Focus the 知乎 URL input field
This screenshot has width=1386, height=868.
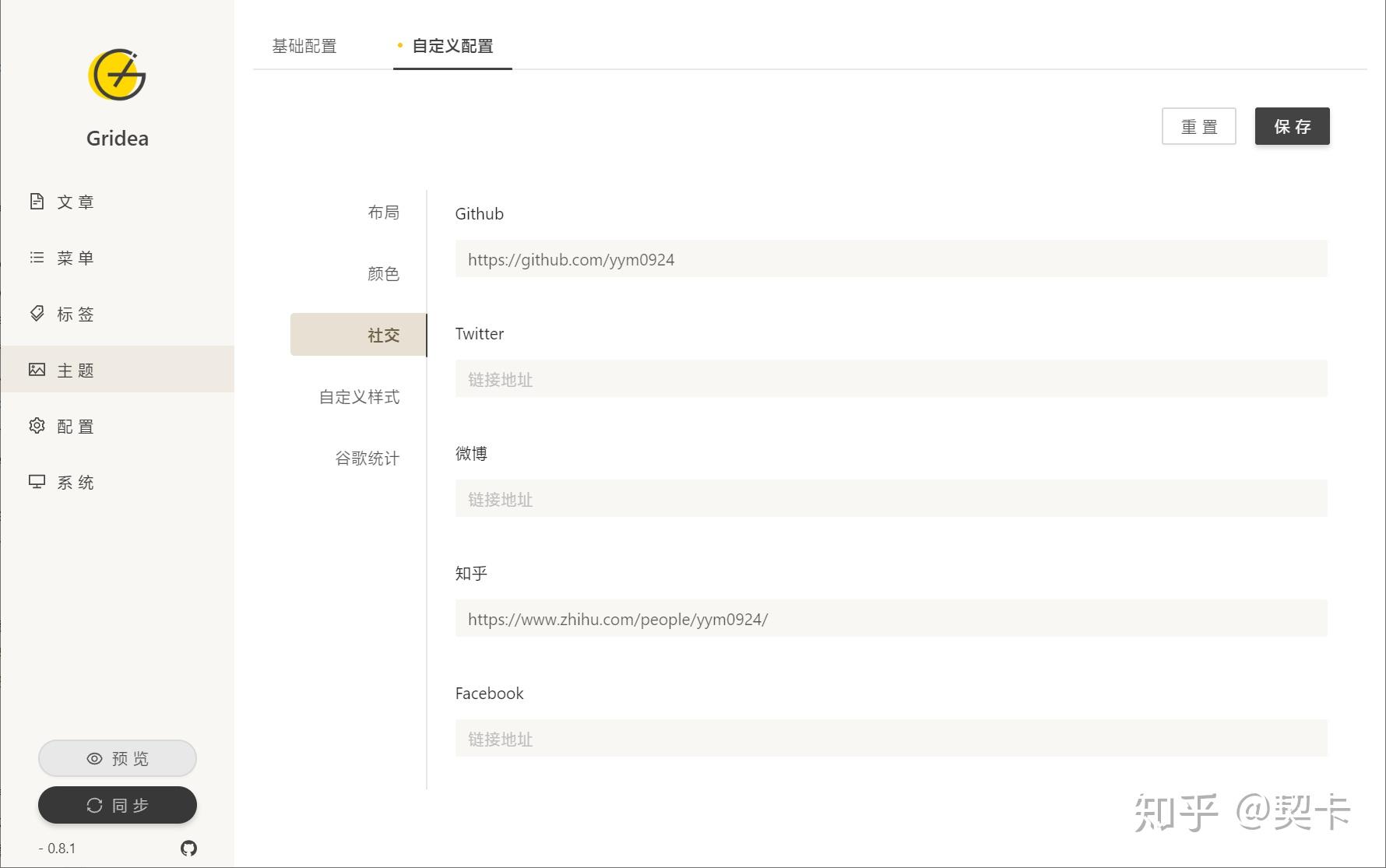[892, 618]
